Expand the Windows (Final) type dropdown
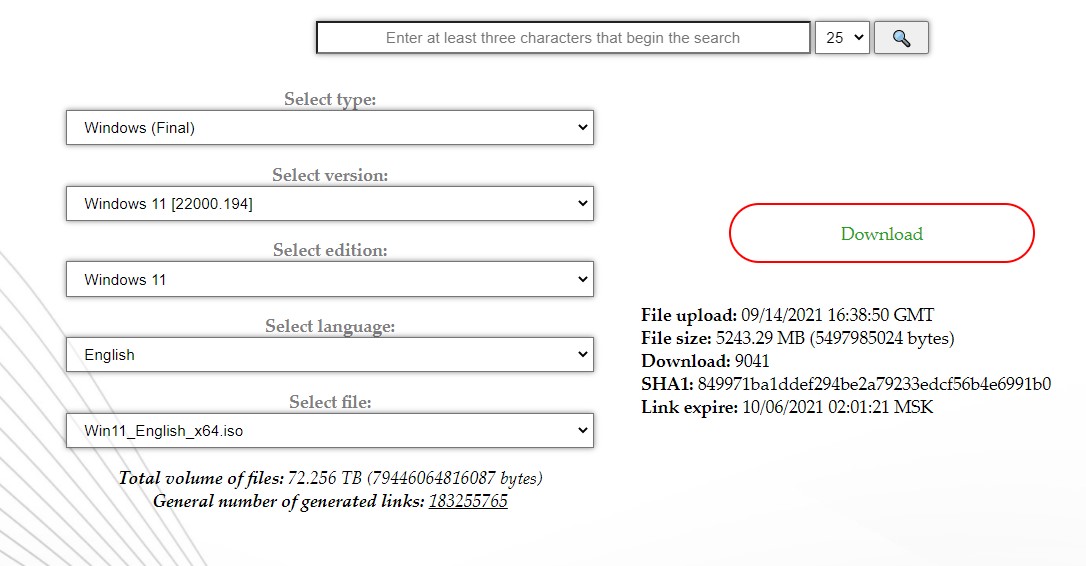Image resolution: width=1086 pixels, height=566 pixels. pyautogui.click(x=330, y=128)
